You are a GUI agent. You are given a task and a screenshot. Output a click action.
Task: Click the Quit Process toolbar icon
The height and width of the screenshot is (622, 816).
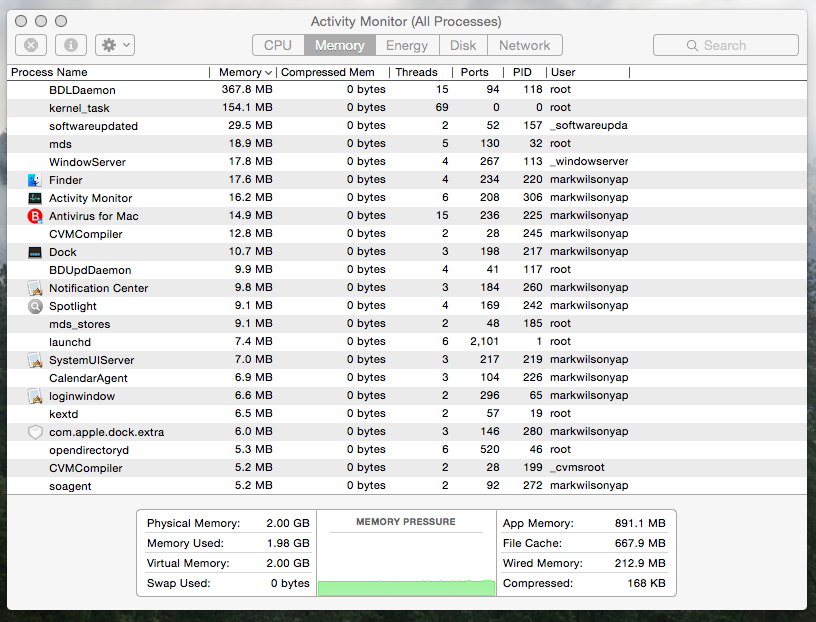pos(31,45)
